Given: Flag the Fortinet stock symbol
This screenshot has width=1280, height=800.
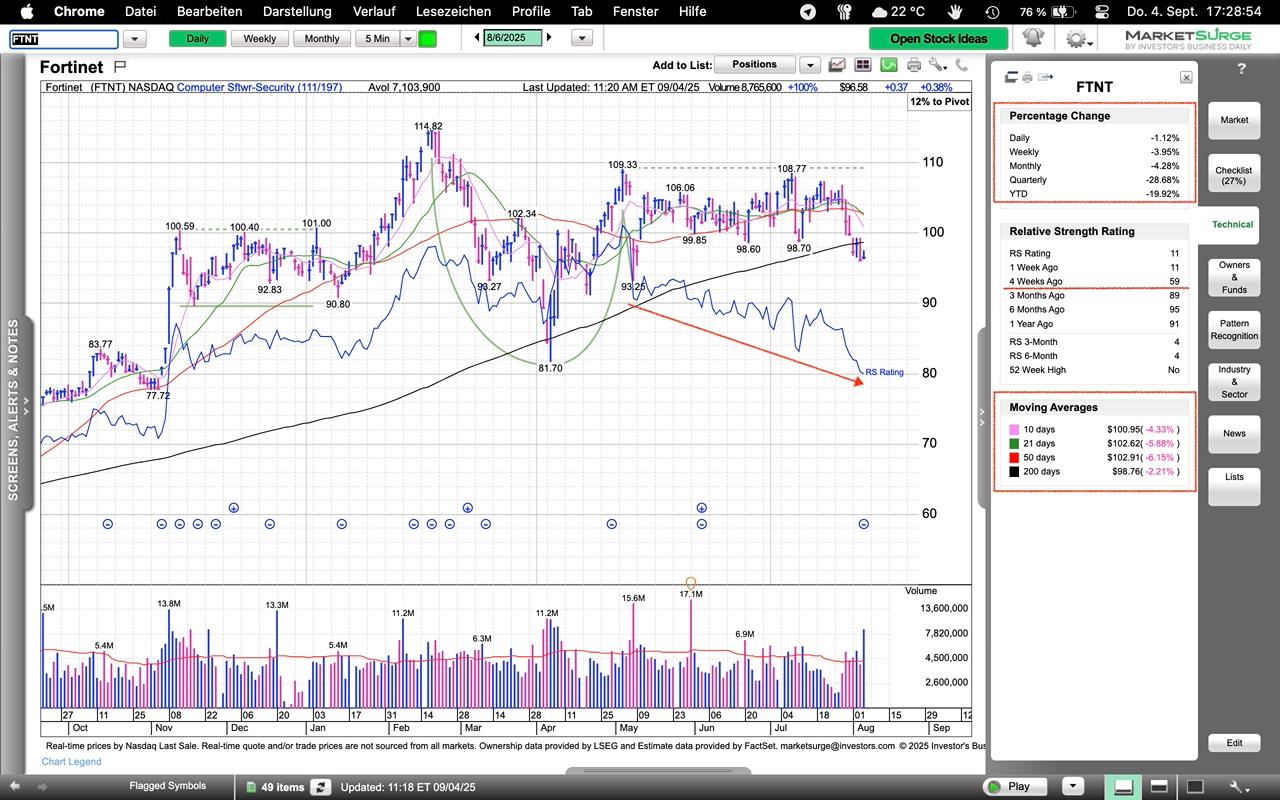Looking at the screenshot, I should [x=120, y=67].
